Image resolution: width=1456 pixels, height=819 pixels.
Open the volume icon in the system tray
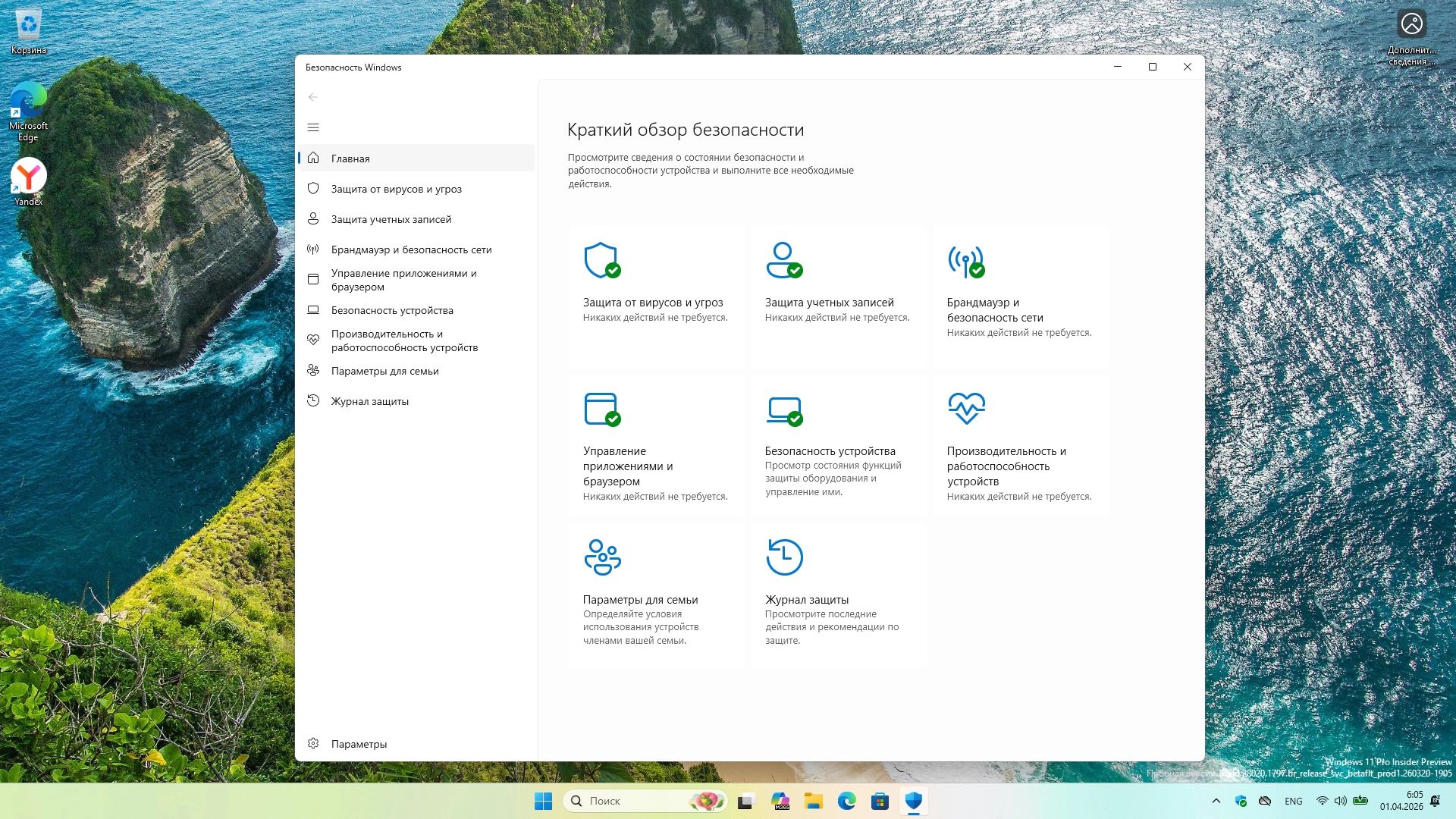[1341, 801]
